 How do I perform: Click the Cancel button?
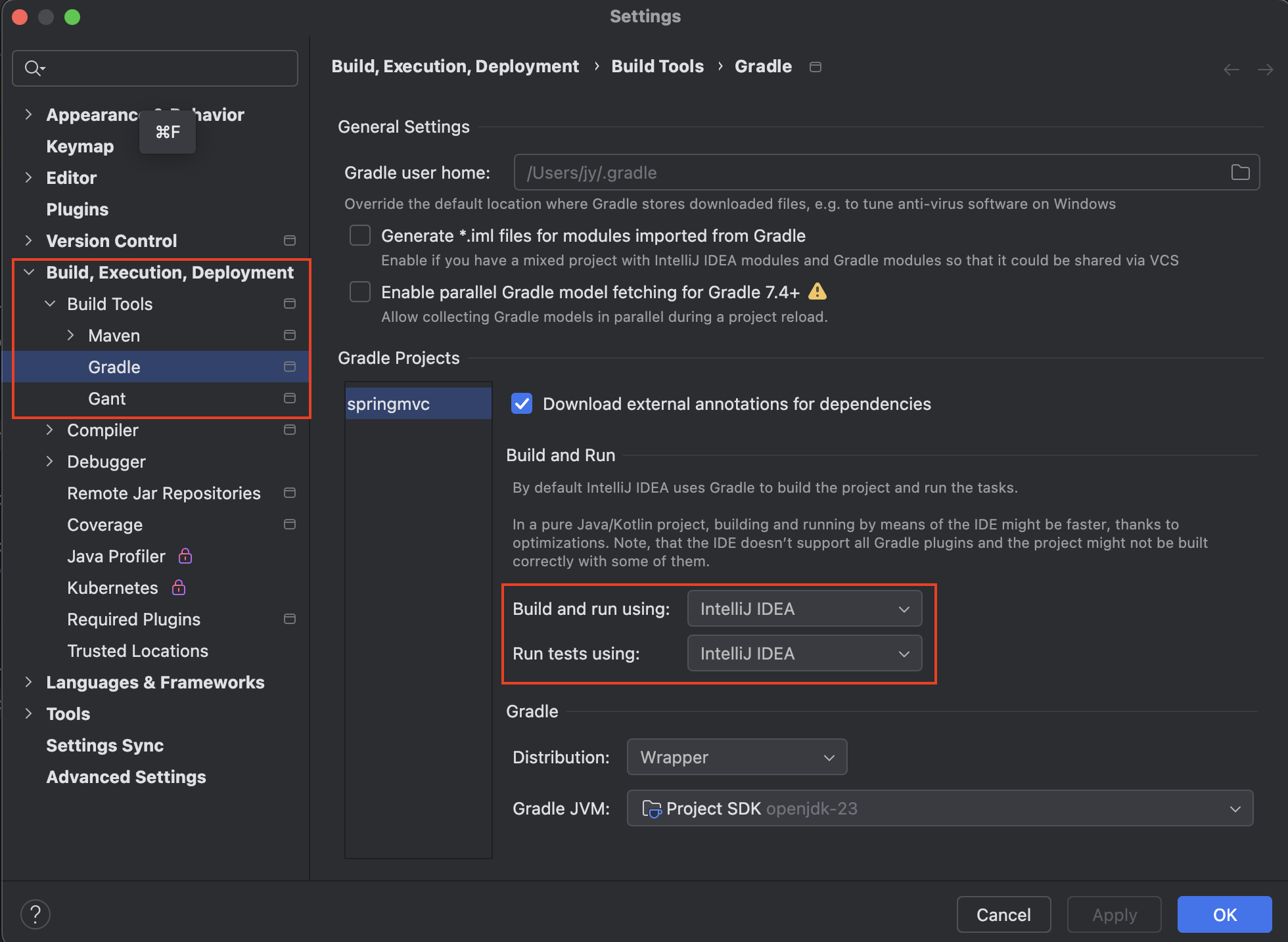1003,914
